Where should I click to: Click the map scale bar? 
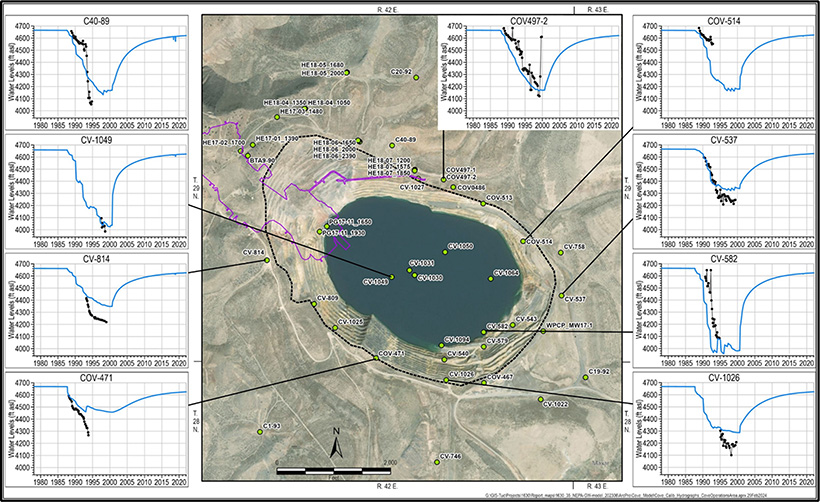(x=333, y=470)
